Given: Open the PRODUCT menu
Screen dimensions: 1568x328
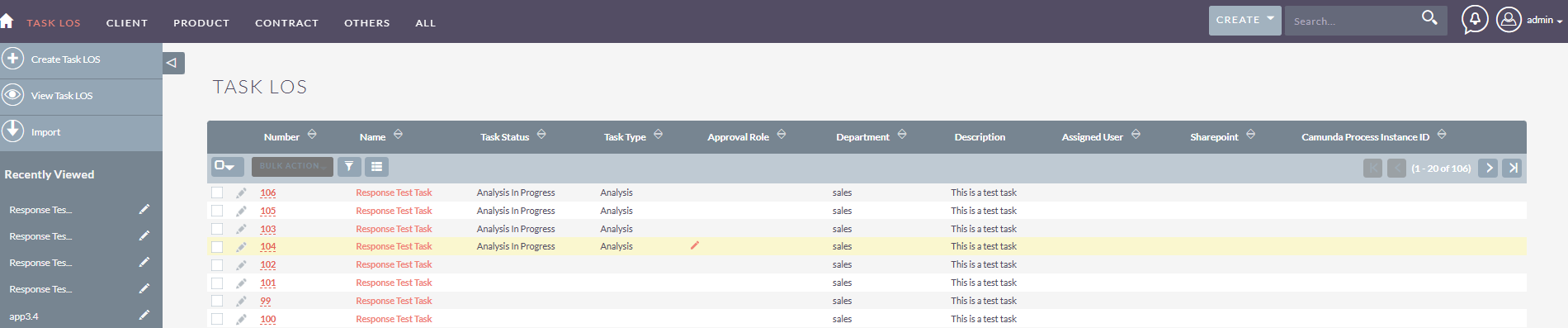Looking at the screenshot, I should pos(201,23).
